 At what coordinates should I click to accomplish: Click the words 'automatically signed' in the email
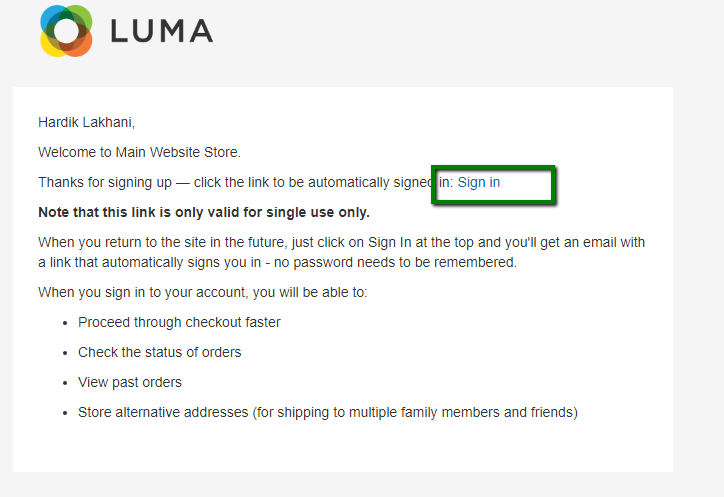click(x=371, y=182)
